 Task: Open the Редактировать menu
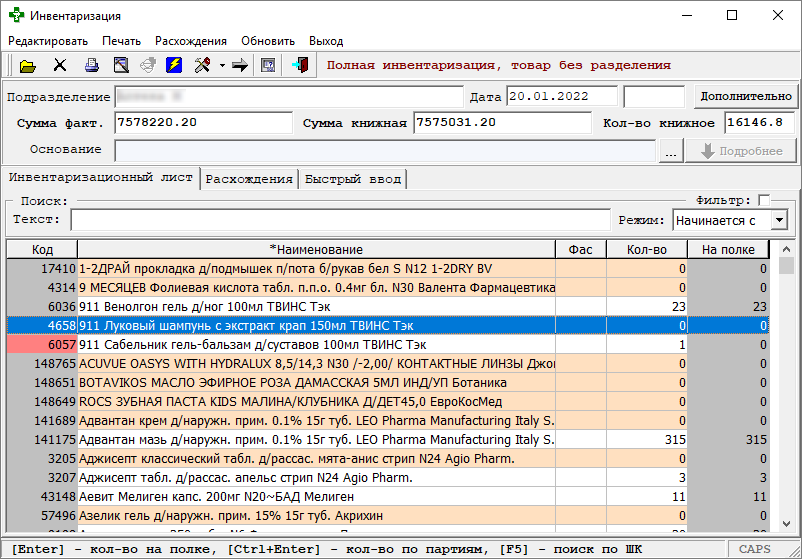(x=48, y=41)
